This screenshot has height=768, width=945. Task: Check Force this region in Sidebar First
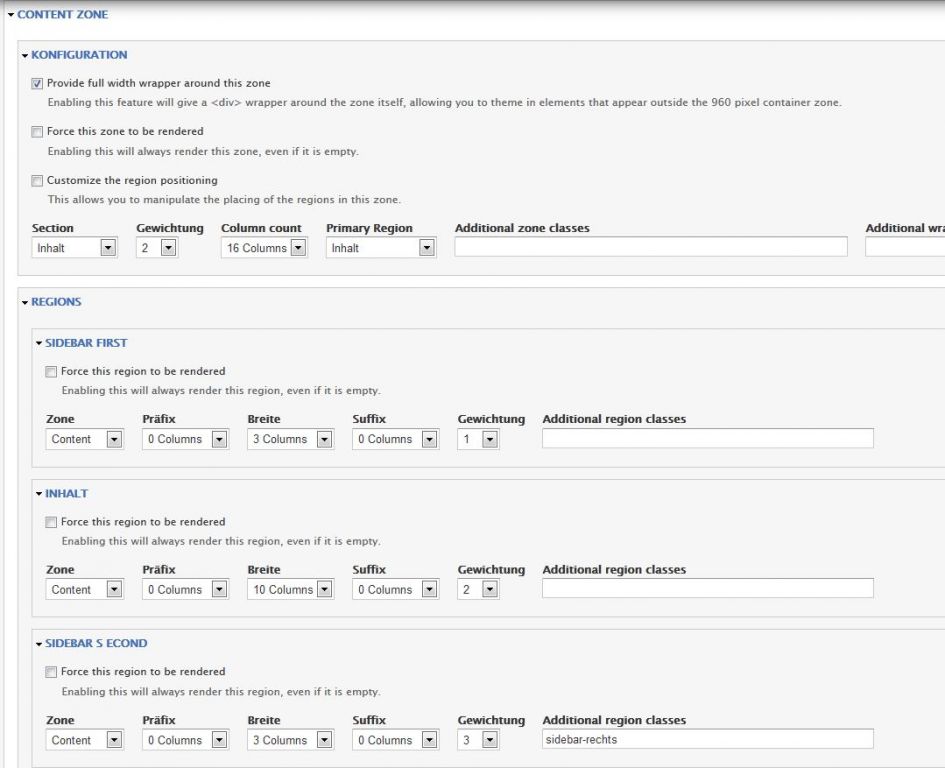tap(52, 372)
